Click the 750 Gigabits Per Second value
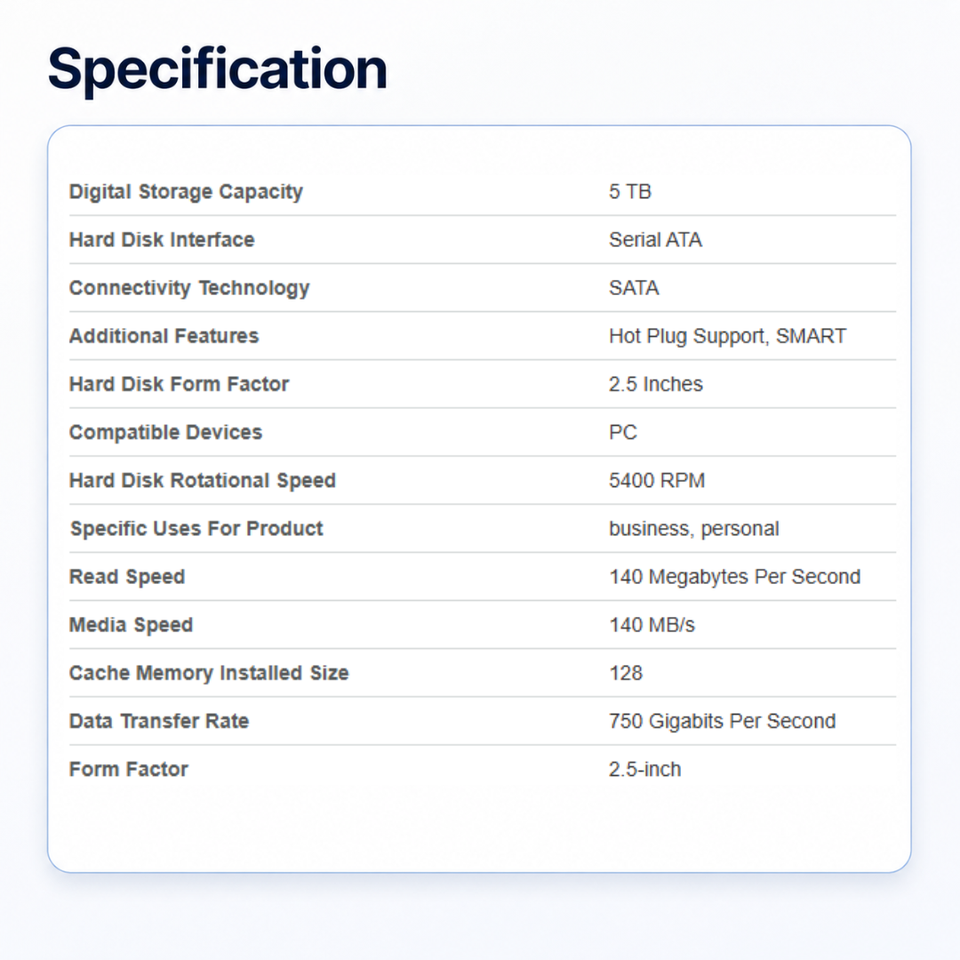960x960 pixels. click(722, 721)
